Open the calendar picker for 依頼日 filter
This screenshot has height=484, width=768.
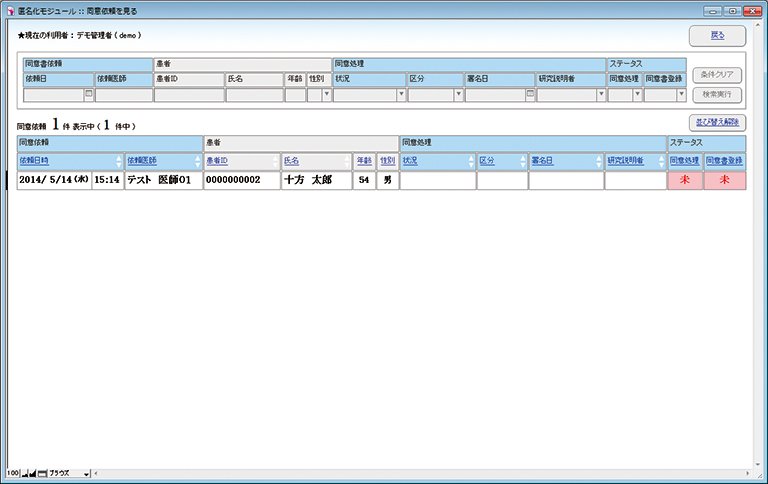[x=89, y=94]
